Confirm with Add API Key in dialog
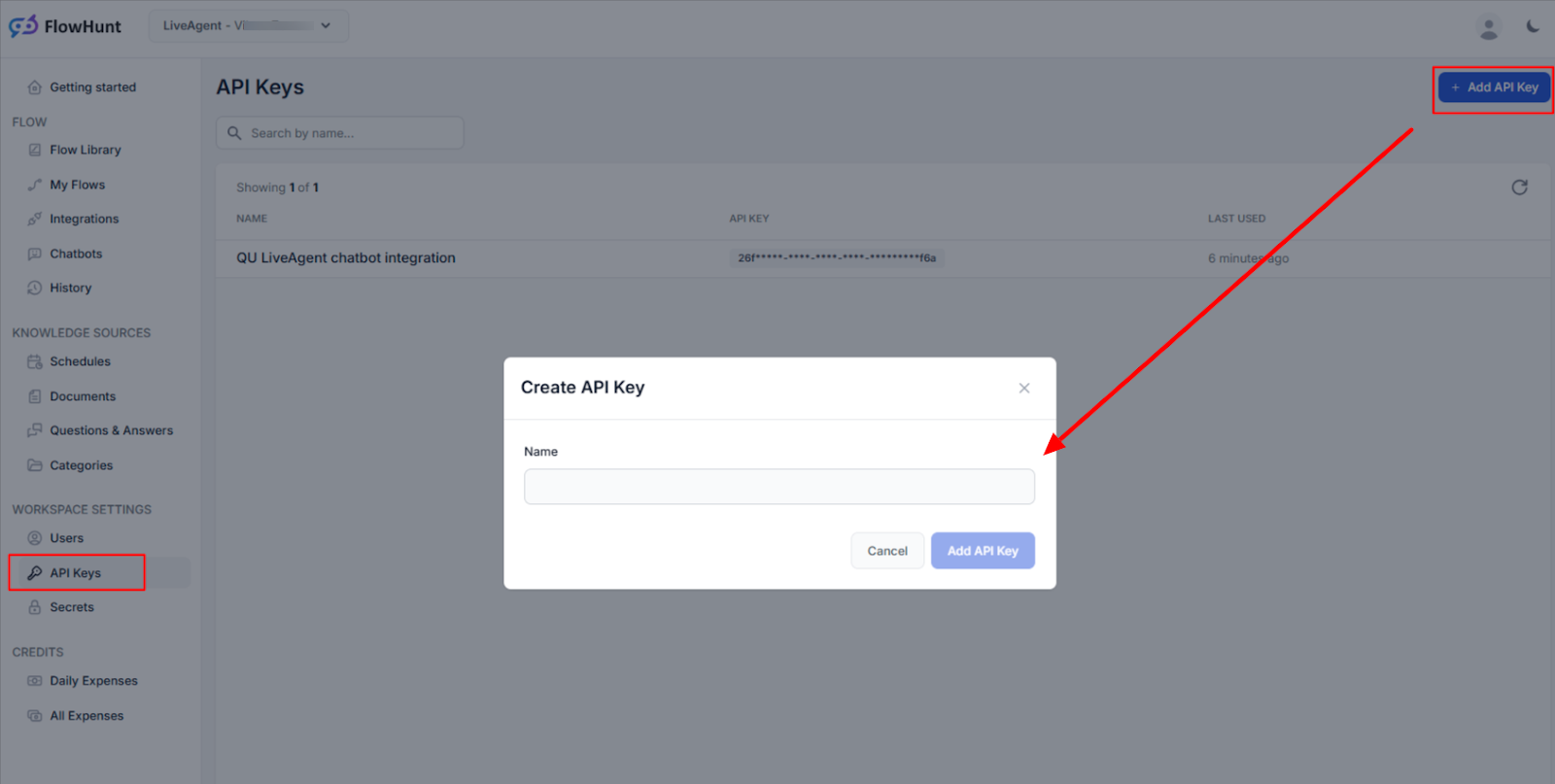Screen dimensions: 1555x784 pyautogui.click(x=982, y=551)
